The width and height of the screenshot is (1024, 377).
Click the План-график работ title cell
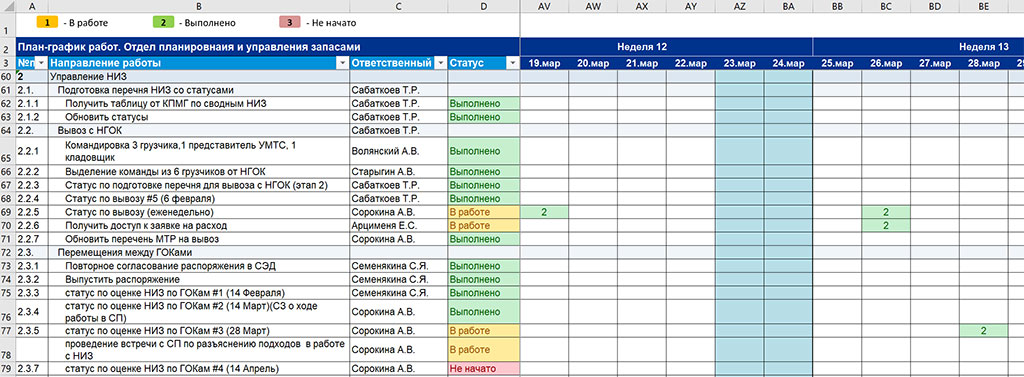[x=268, y=47]
